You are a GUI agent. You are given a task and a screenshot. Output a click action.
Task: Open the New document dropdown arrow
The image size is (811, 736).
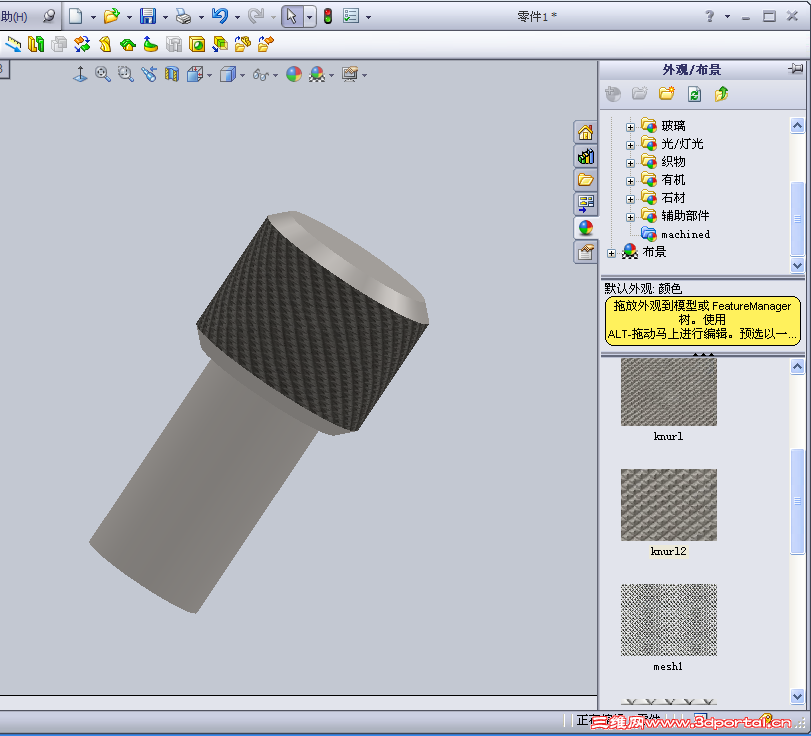pos(93,17)
